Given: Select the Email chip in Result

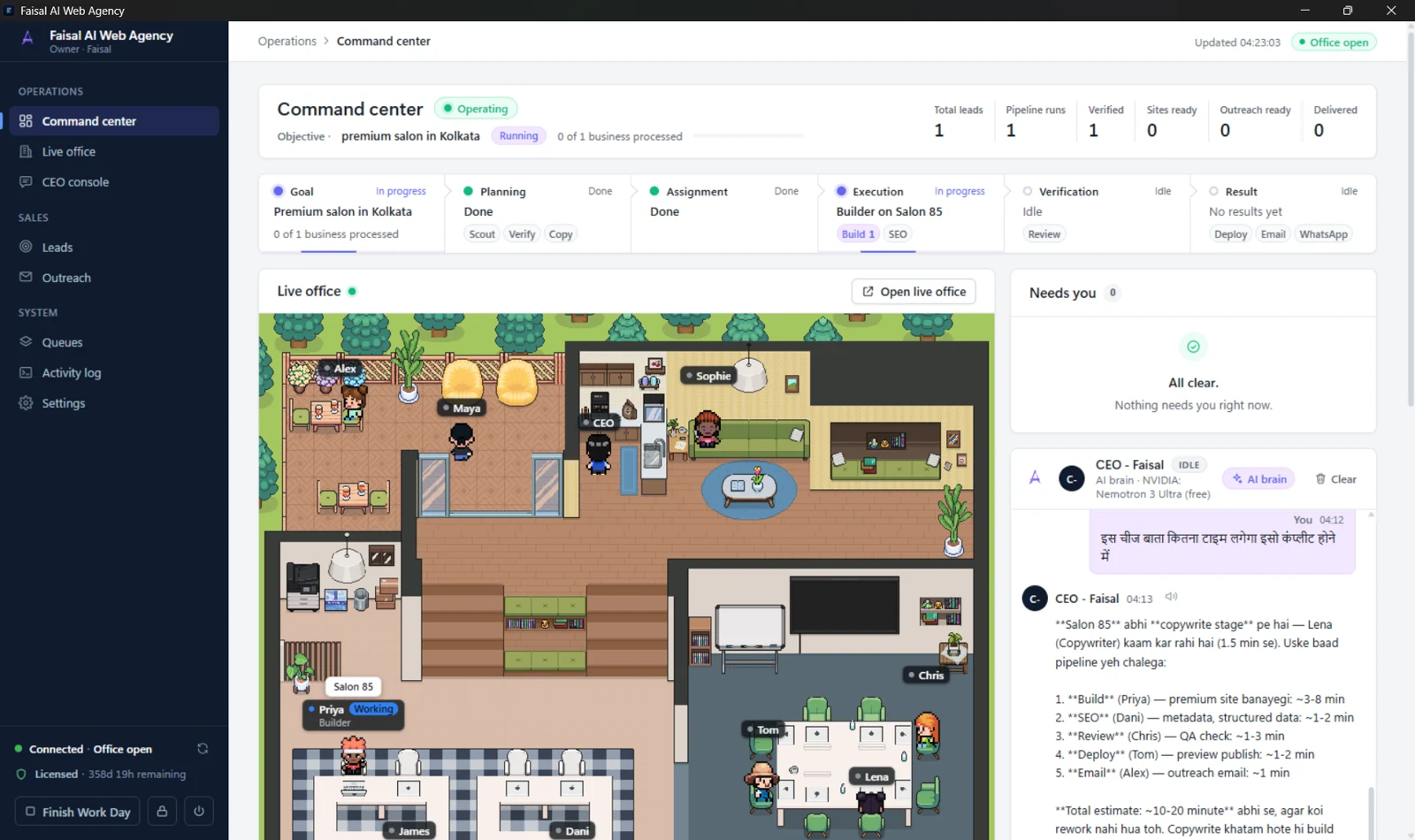Looking at the screenshot, I should click(1273, 234).
